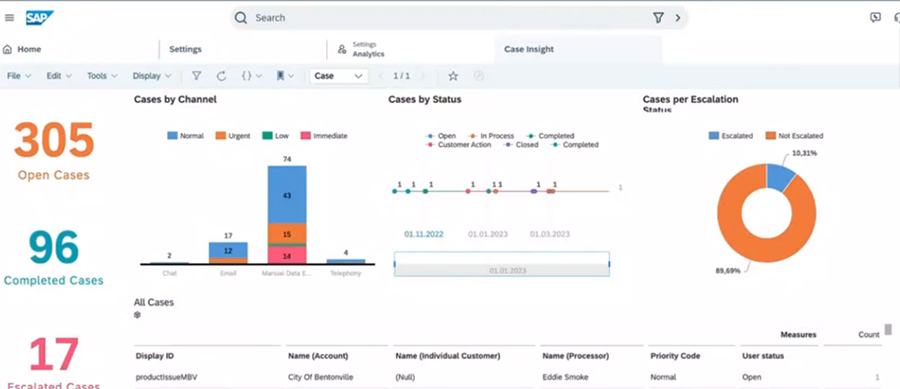The height and width of the screenshot is (389, 900).
Task: Select the blue bar segment labeled 43
Action: pyautogui.click(x=287, y=195)
